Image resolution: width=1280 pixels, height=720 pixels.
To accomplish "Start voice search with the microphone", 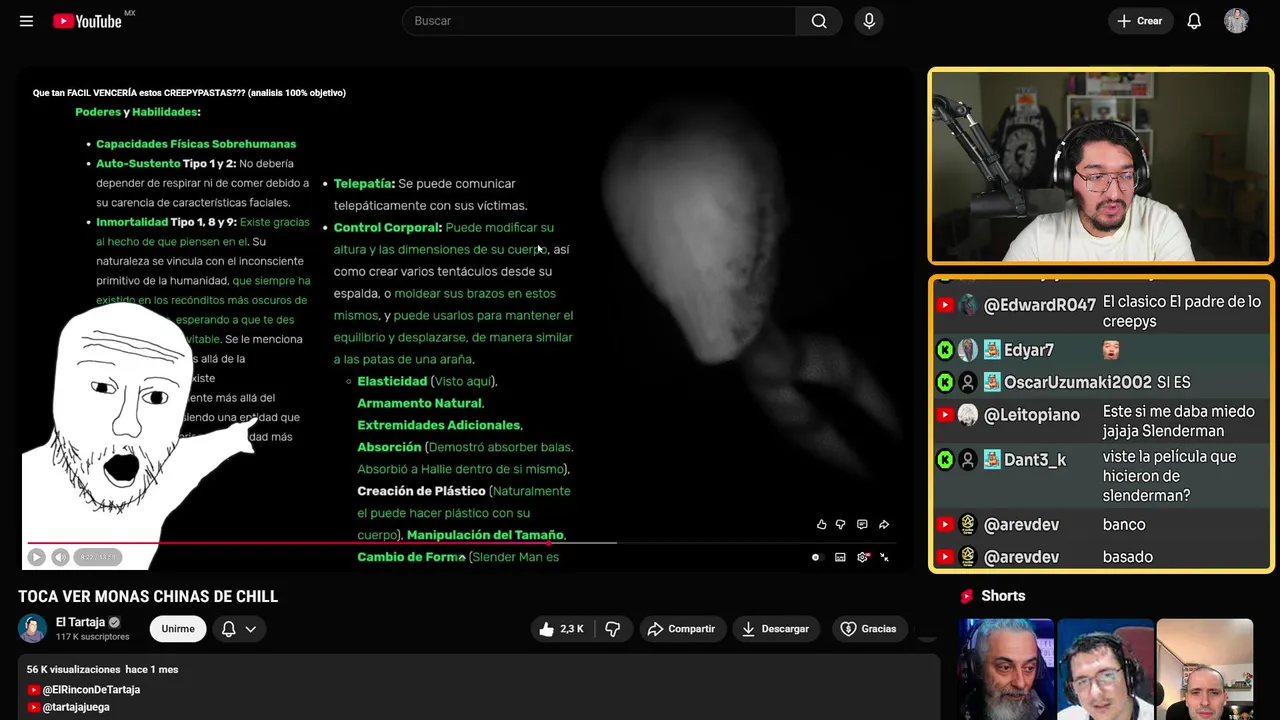I will (x=869, y=21).
